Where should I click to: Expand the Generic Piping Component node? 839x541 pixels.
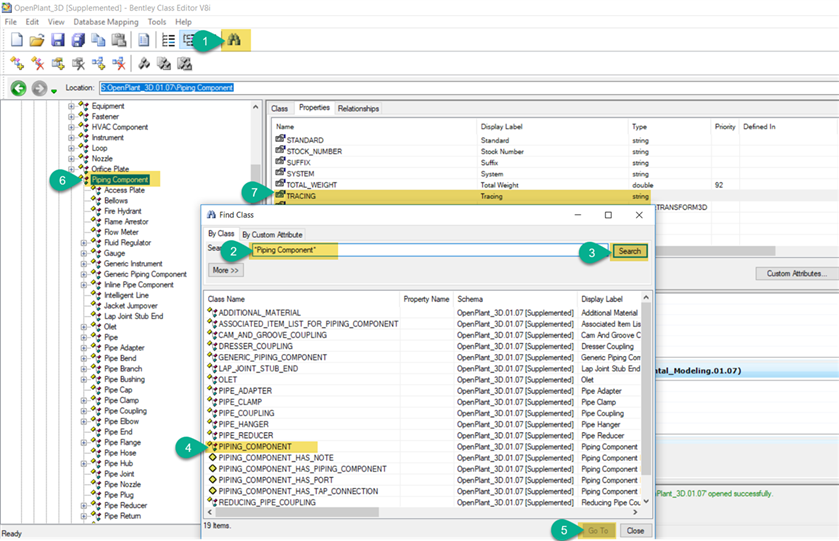point(83,275)
